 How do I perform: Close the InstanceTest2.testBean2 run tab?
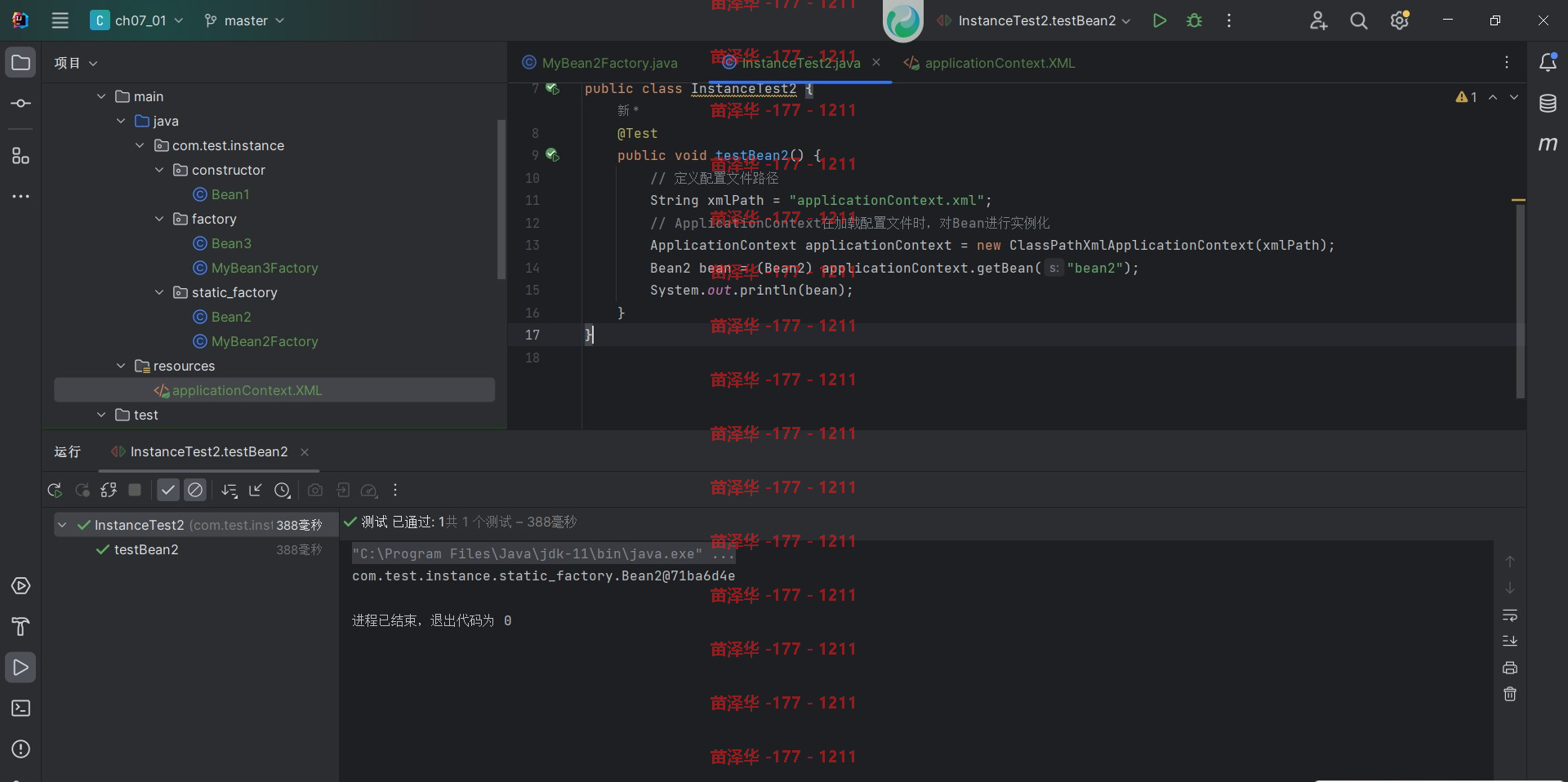coord(305,452)
